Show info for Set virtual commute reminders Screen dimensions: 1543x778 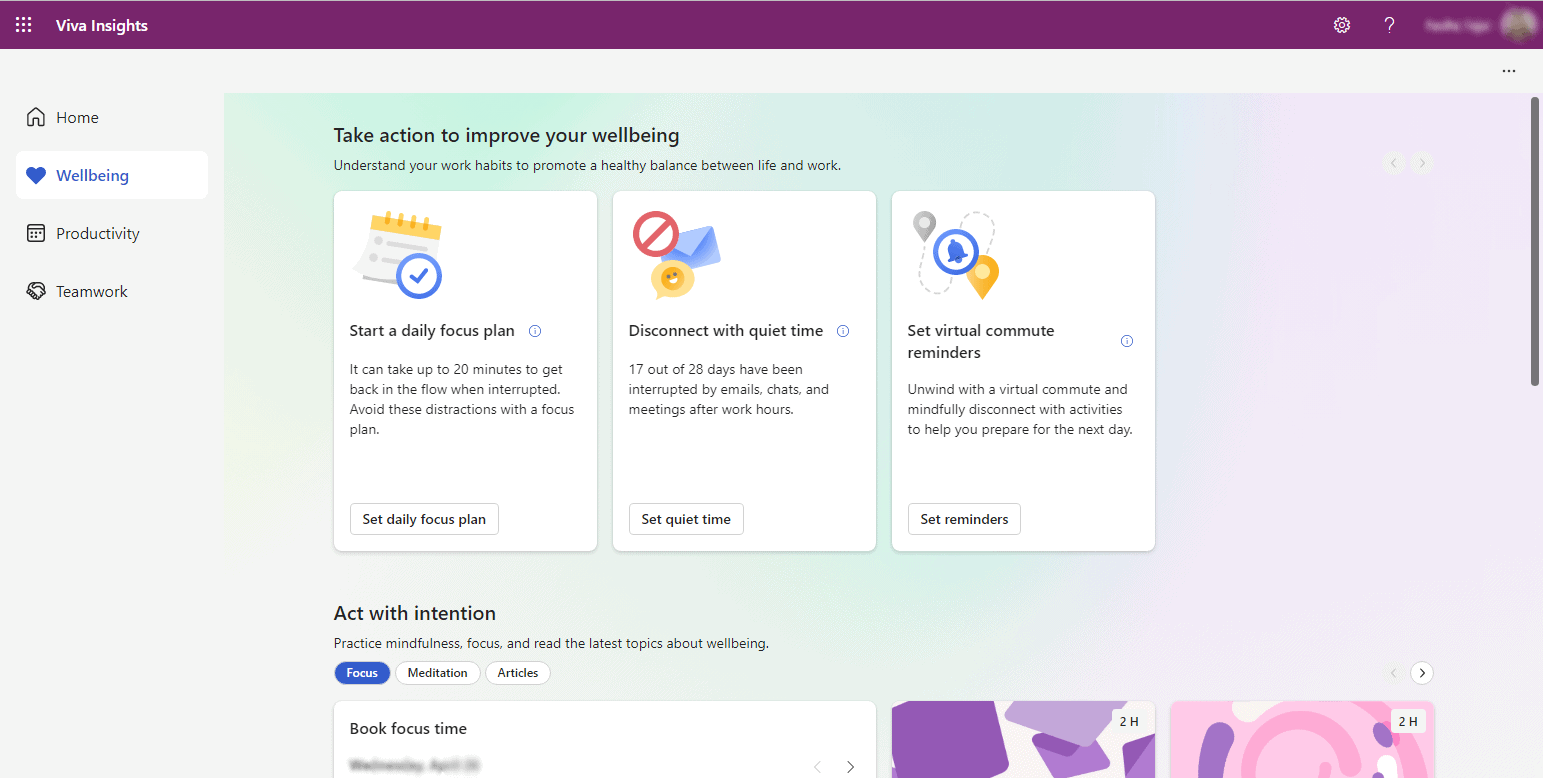(1127, 341)
